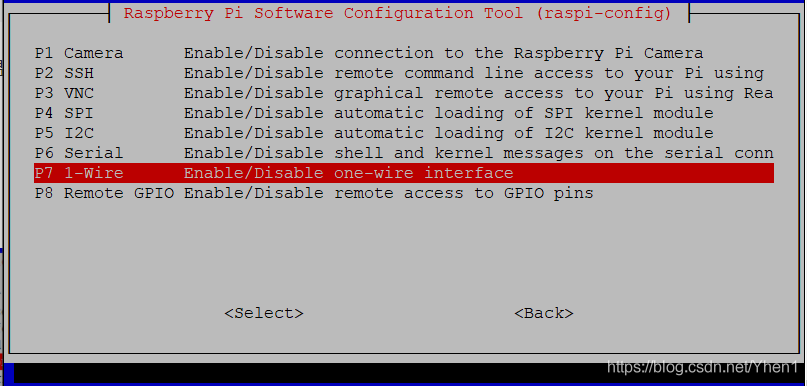Click the SPI kernel module description
Image resolution: width=807 pixels, height=386 pixels.
tap(449, 113)
